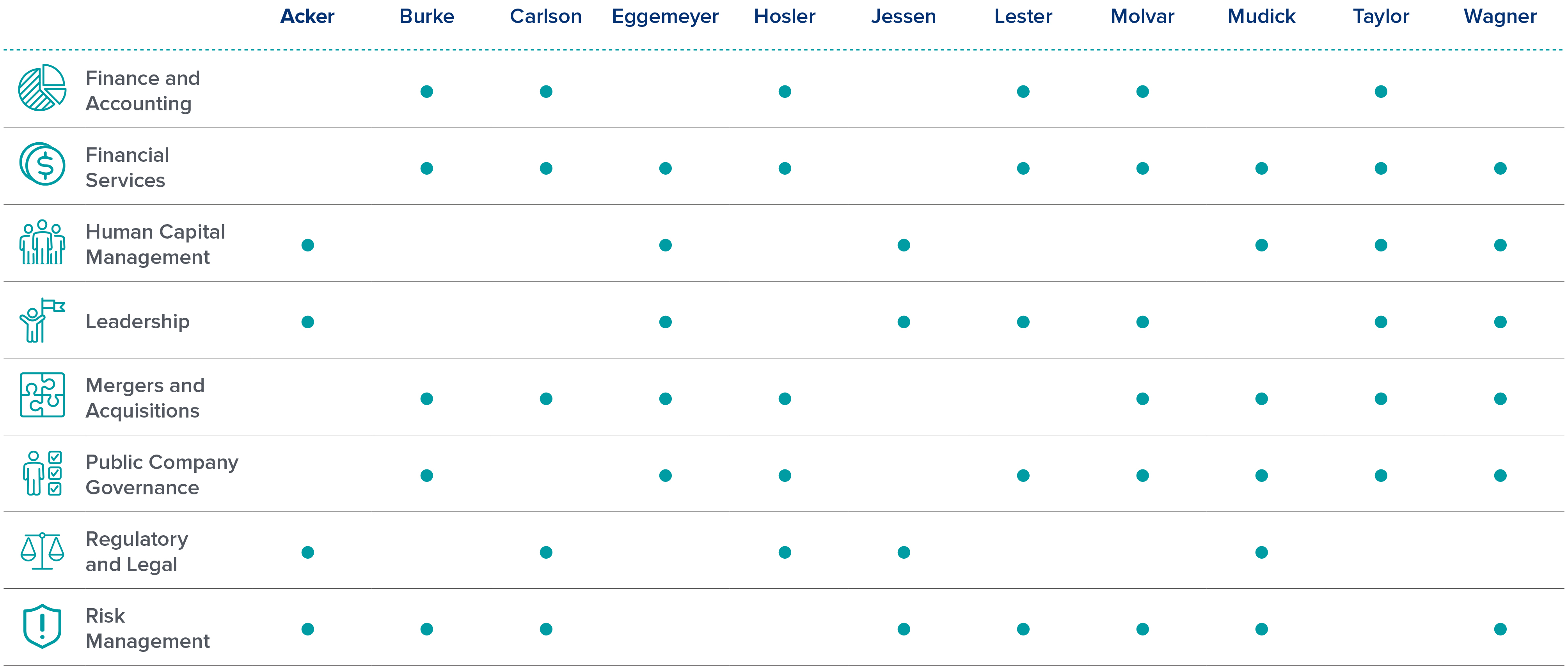Click Wagner's Risk Management dot
This screenshot has height=669, width=1568.
click(1501, 629)
